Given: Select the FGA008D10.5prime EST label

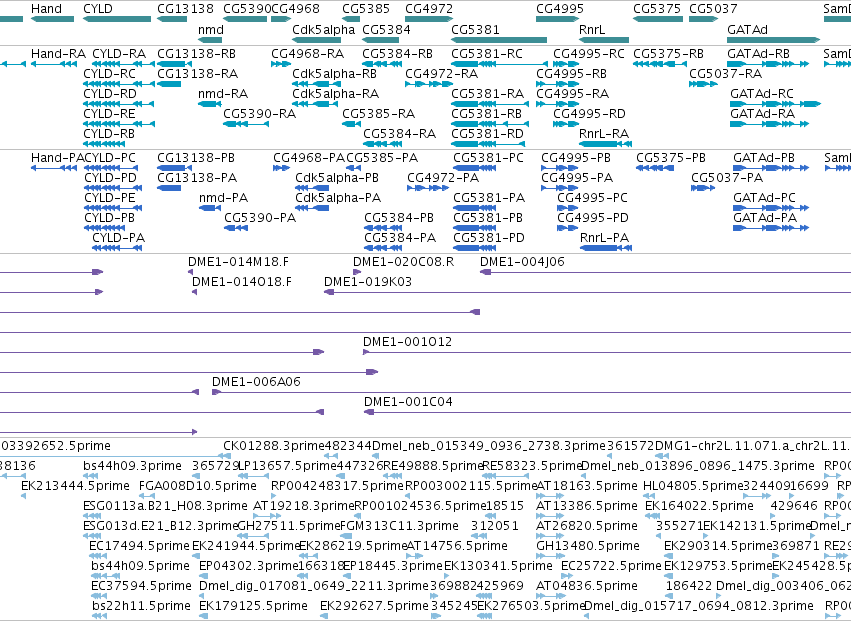Looking at the screenshot, I should [198, 486].
